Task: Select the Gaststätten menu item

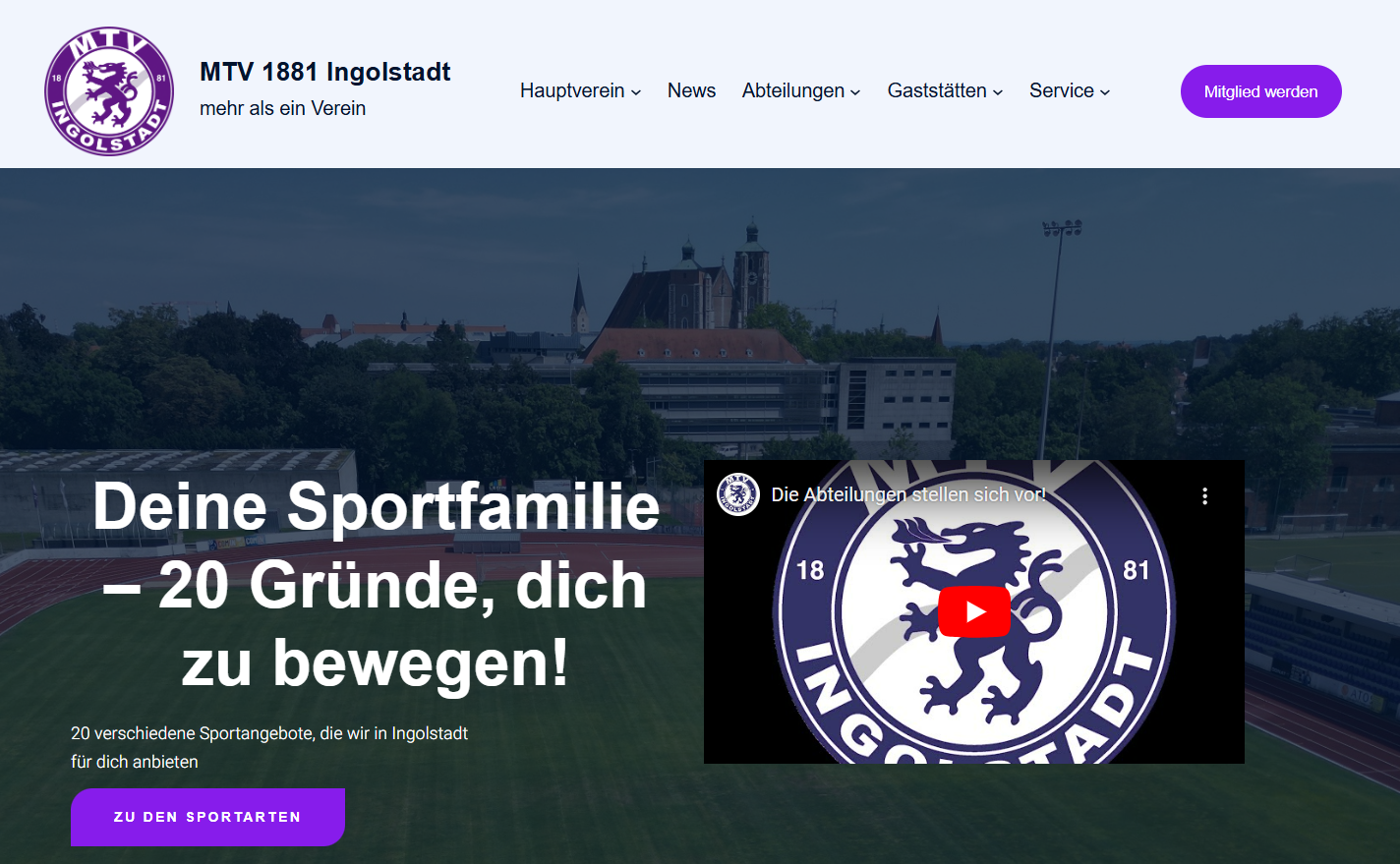Action: pos(937,90)
